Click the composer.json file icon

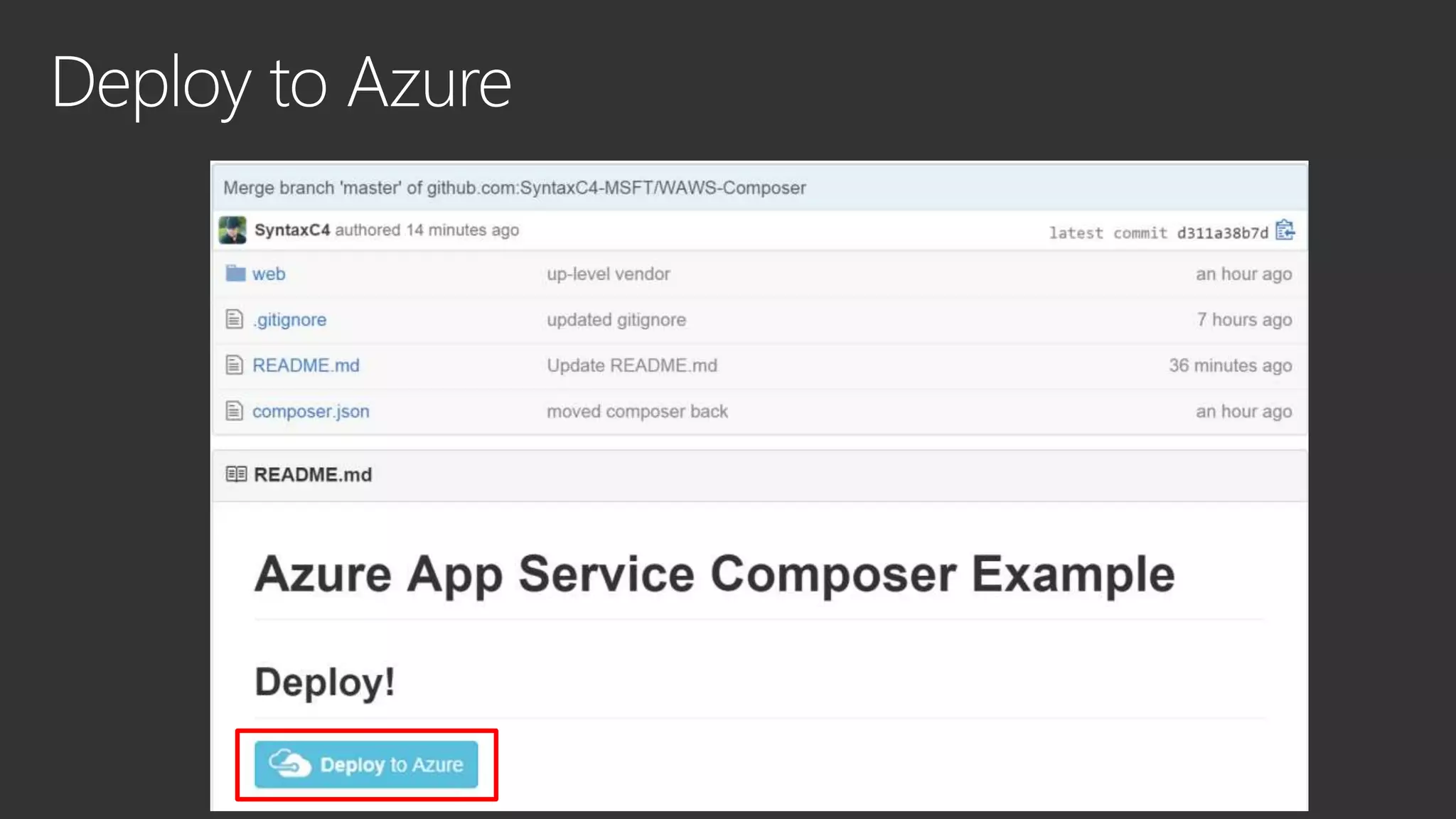pos(234,411)
